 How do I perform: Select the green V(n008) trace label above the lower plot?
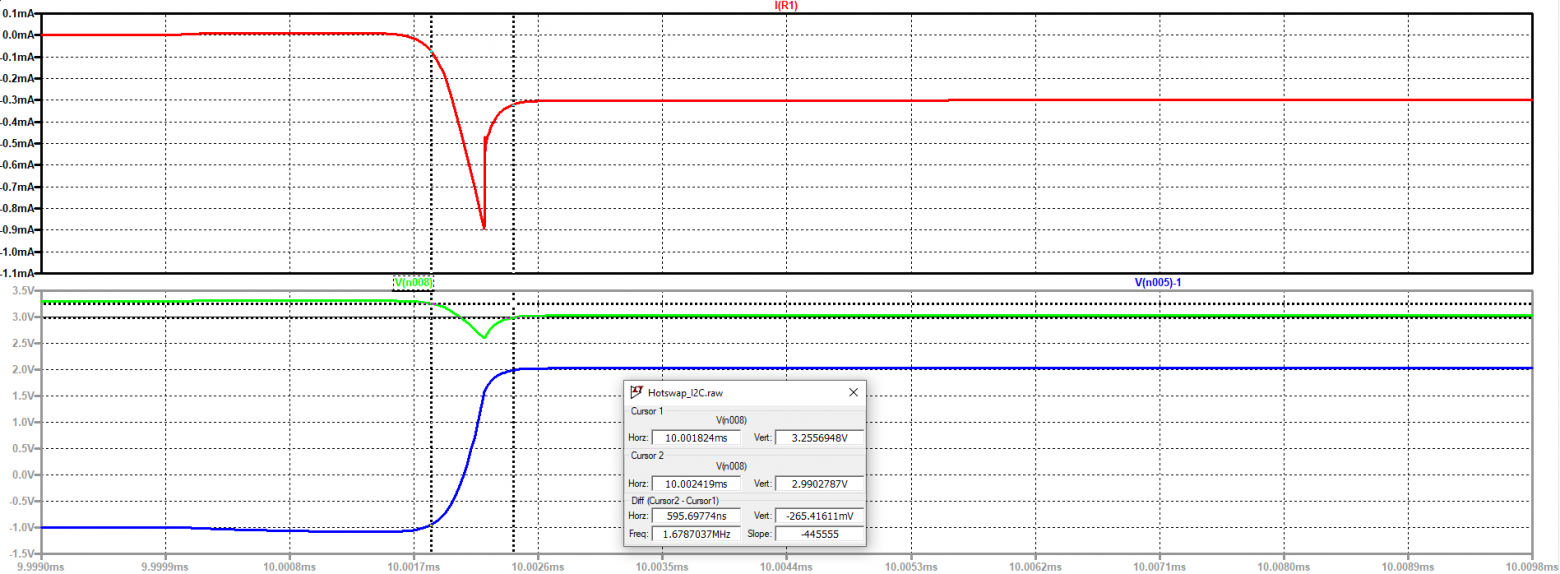click(x=414, y=283)
